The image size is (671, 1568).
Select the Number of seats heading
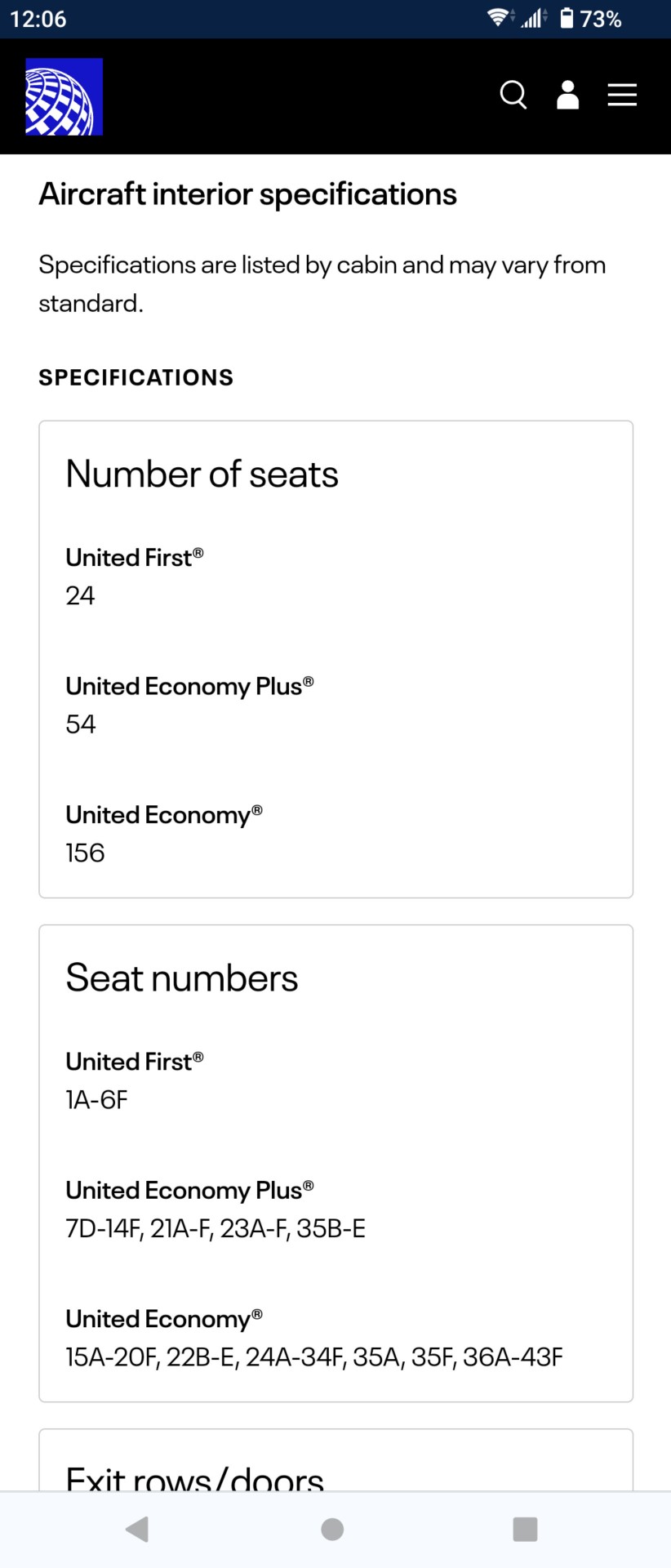click(202, 474)
